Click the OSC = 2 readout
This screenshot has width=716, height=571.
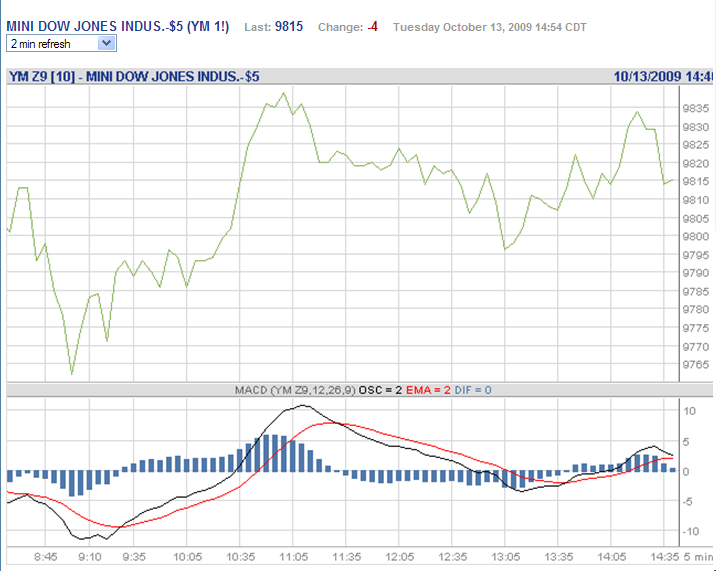[381, 390]
